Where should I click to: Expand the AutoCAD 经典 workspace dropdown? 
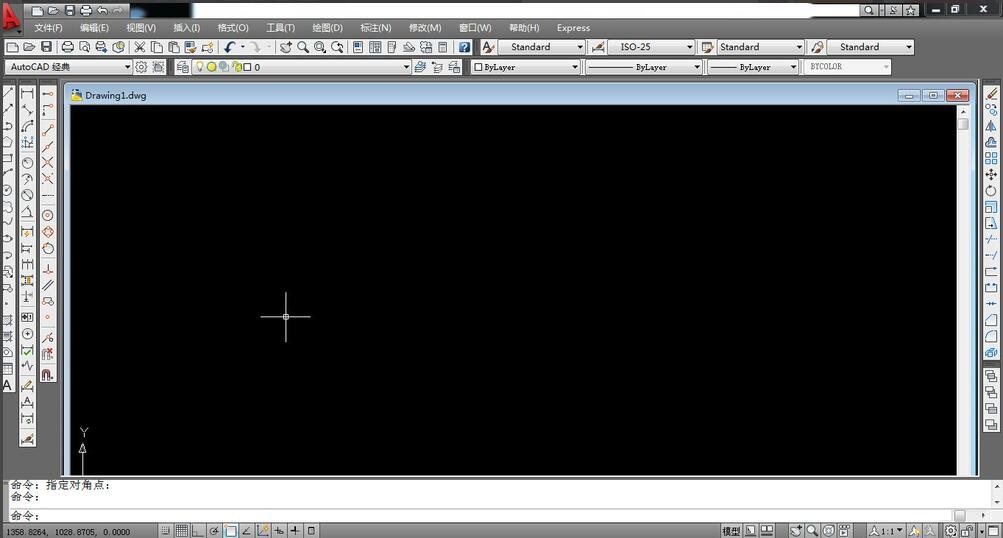click(127, 67)
